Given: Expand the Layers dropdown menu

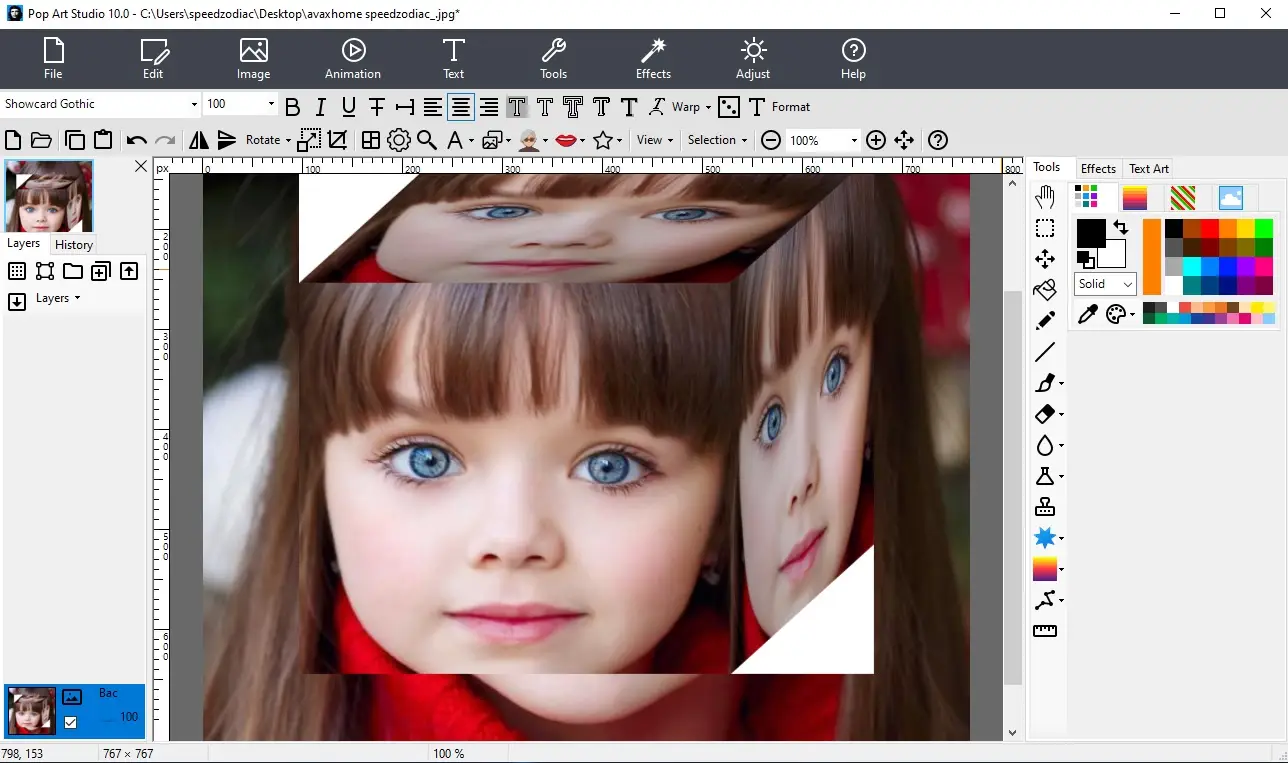Looking at the screenshot, I should [x=58, y=298].
